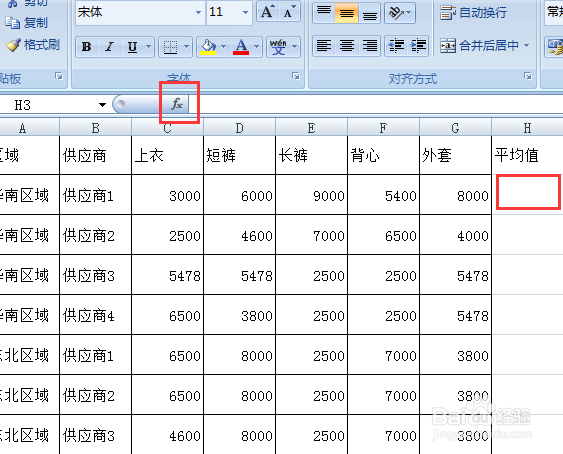563x454 pixels.
Task: Align text to top
Action: (324, 13)
